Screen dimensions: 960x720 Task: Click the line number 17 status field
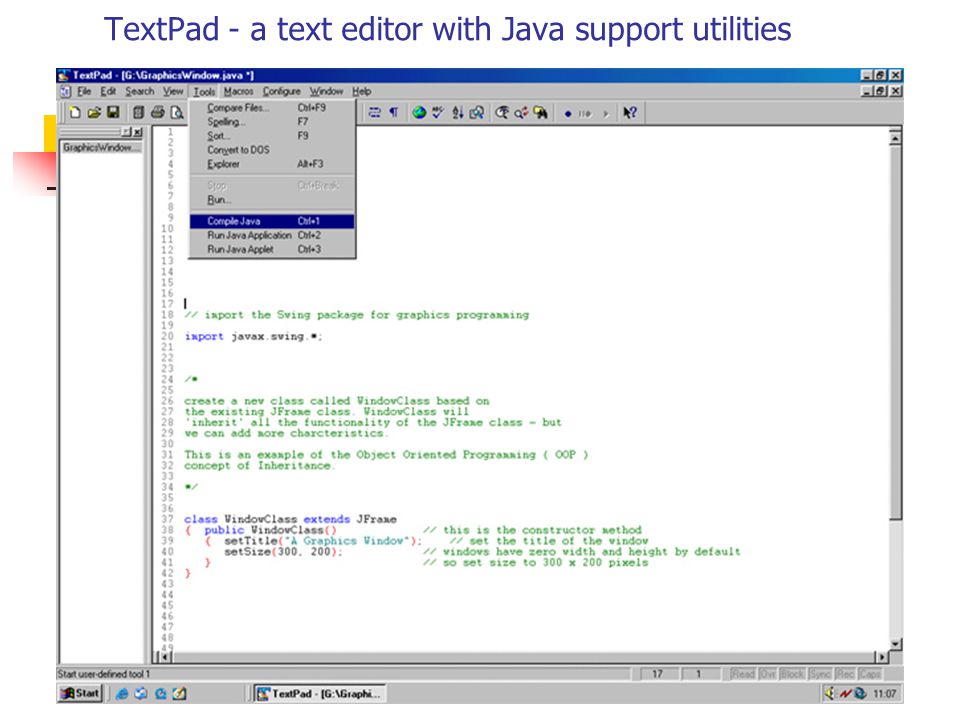tap(658, 674)
